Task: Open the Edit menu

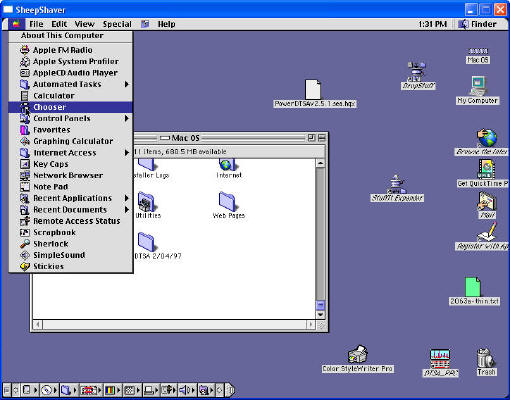Action: [x=59, y=24]
